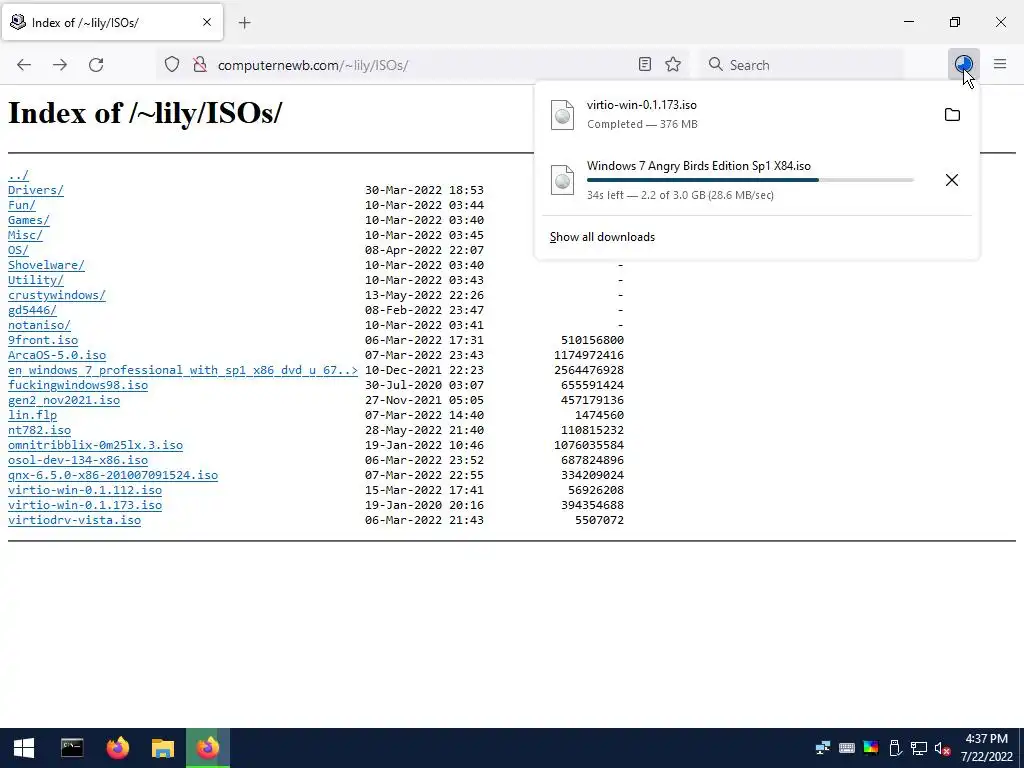Open the parent directory ../ link
Image resolution: width=1024 pixels, height=768 pixels.
pyautogui.click(x=18, y=175)
